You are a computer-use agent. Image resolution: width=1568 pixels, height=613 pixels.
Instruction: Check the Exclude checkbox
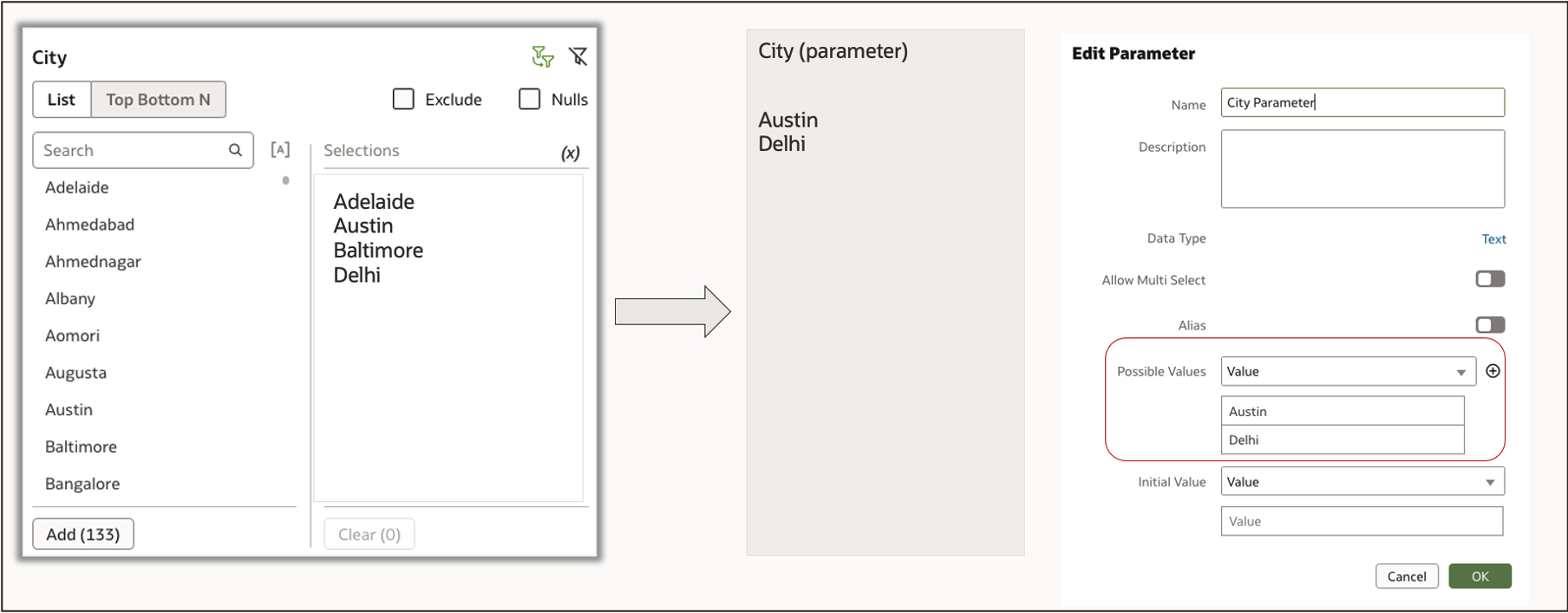pos(403,99)
